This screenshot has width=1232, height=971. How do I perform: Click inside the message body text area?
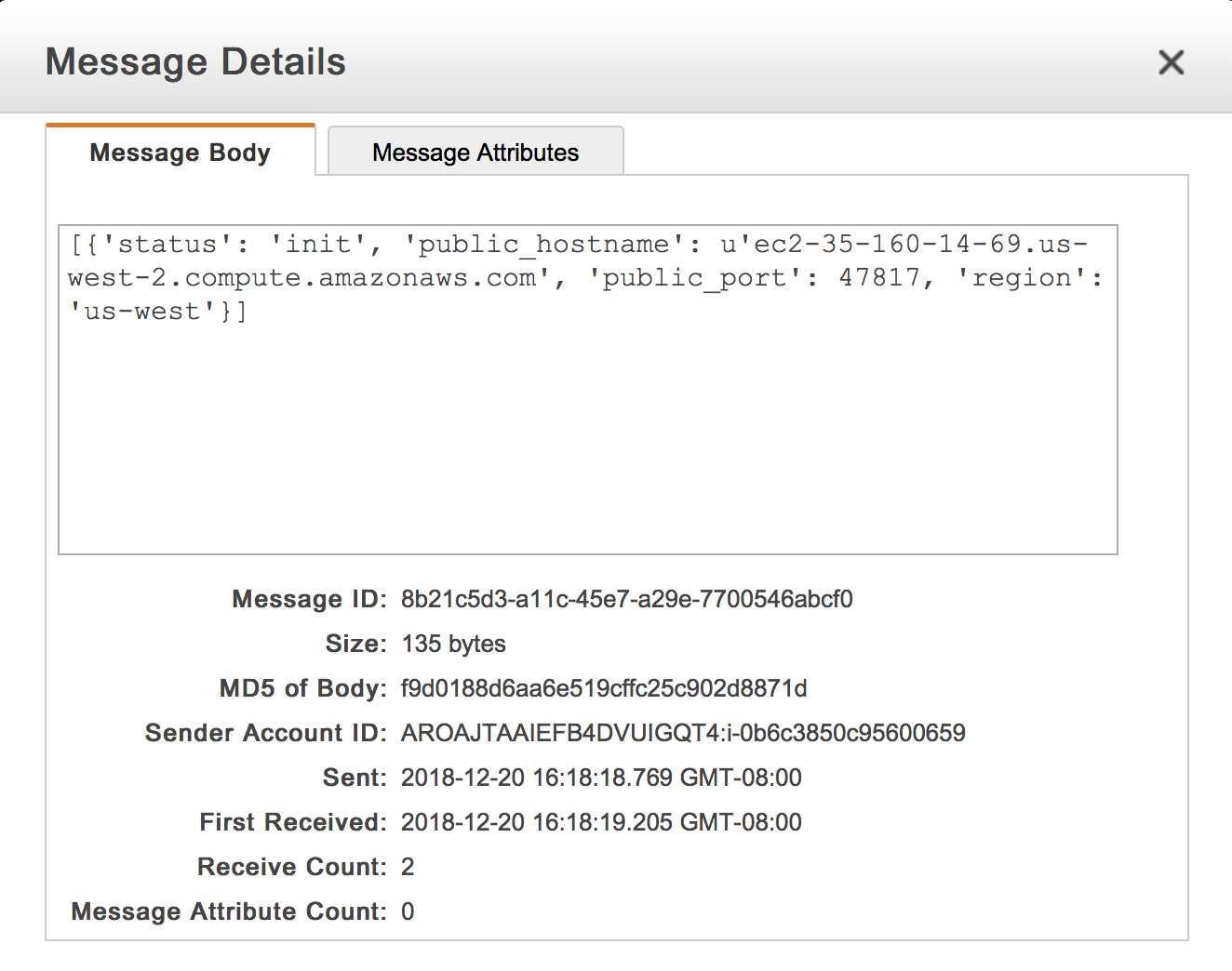pos(587,389)
